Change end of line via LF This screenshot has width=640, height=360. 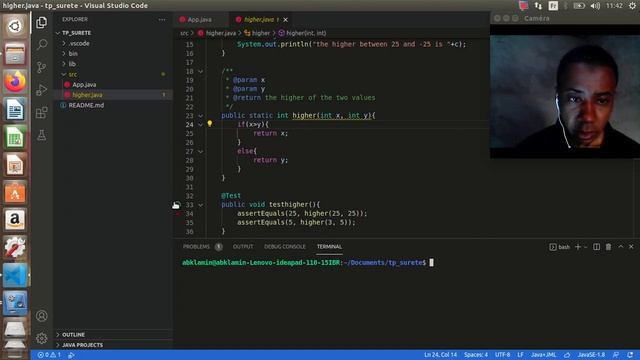(520, 355)
